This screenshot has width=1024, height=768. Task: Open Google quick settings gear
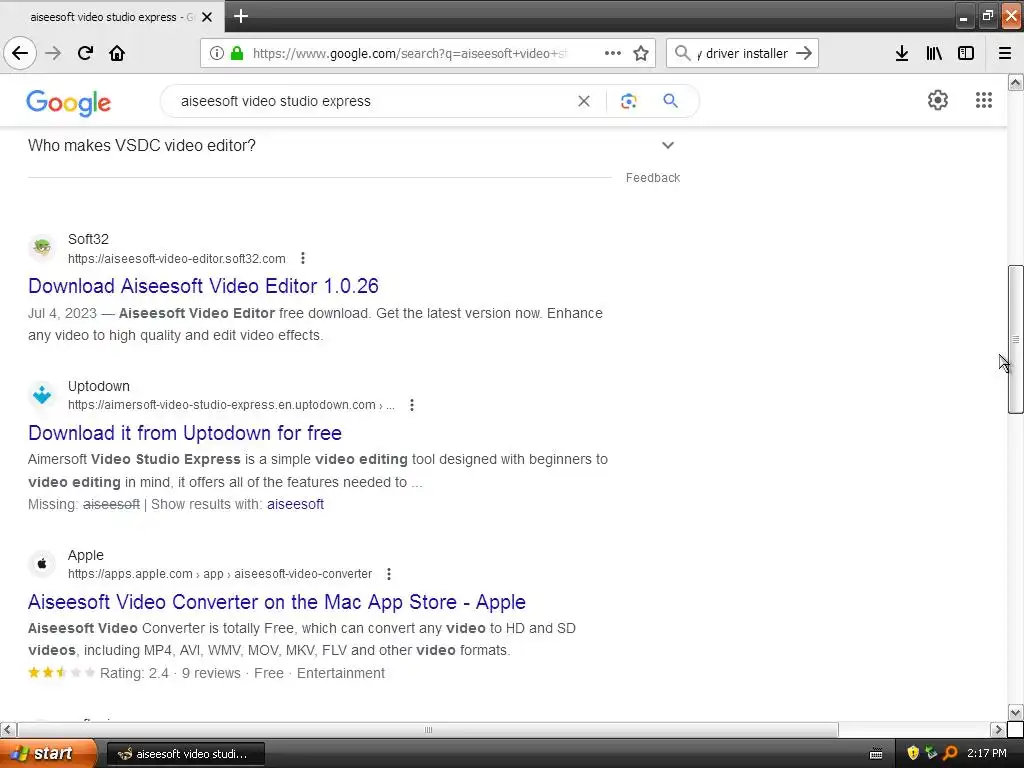coord(938,100)
